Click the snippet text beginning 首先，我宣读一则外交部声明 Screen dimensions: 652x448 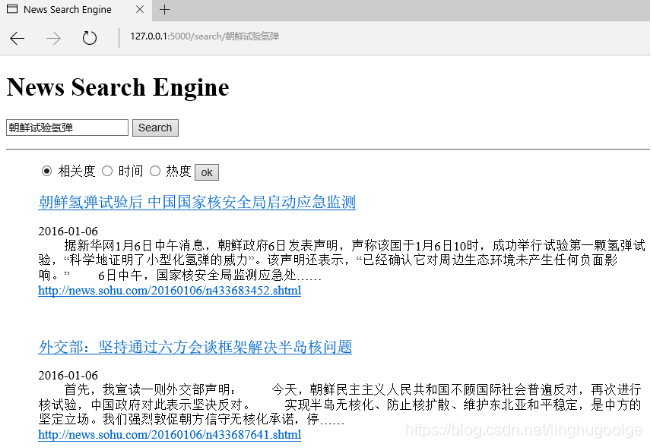coord(339,404)
